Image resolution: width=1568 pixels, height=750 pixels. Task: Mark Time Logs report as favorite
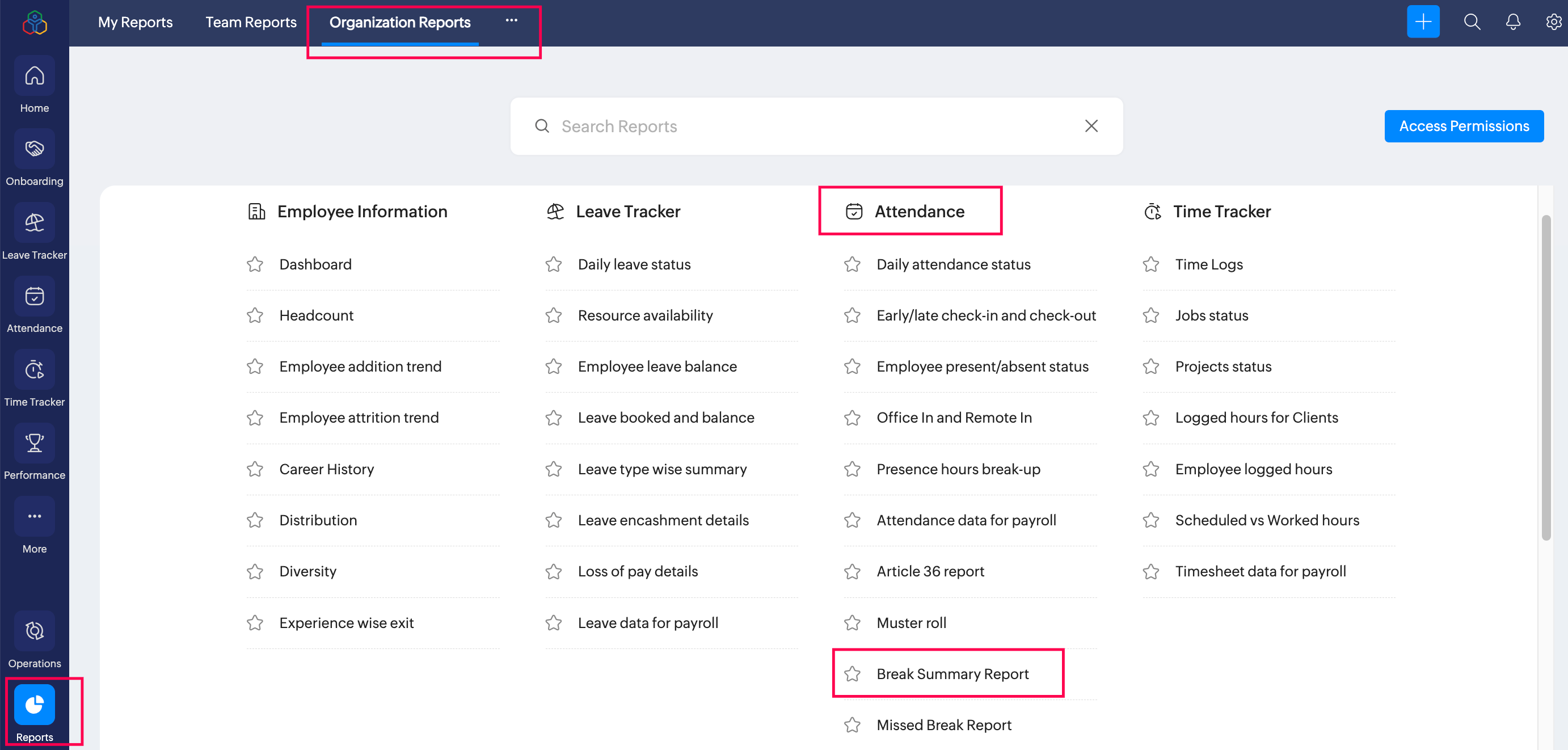point(1150,264)
